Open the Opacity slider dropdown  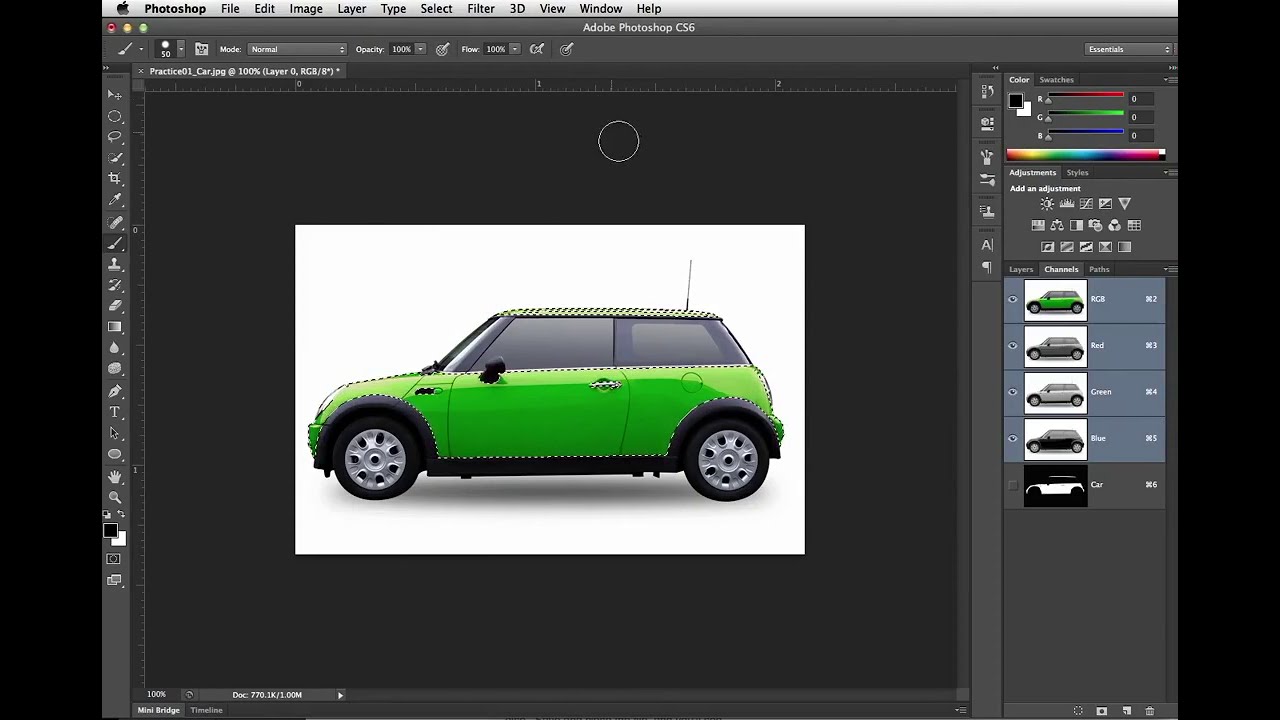point(420,49)
